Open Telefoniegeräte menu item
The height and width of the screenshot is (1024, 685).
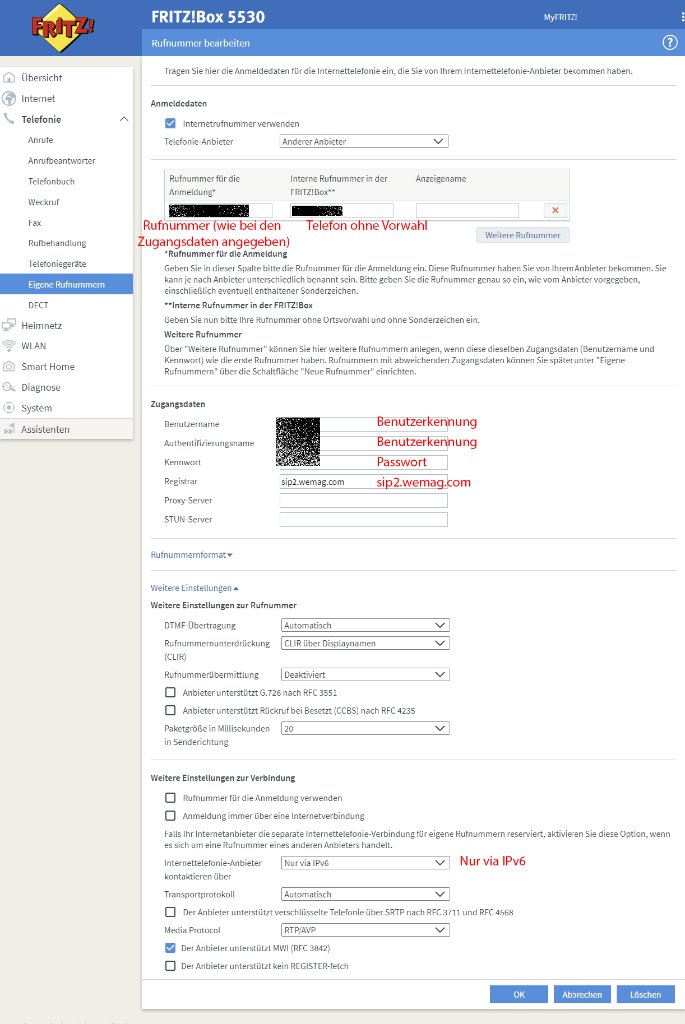point(57,264)
